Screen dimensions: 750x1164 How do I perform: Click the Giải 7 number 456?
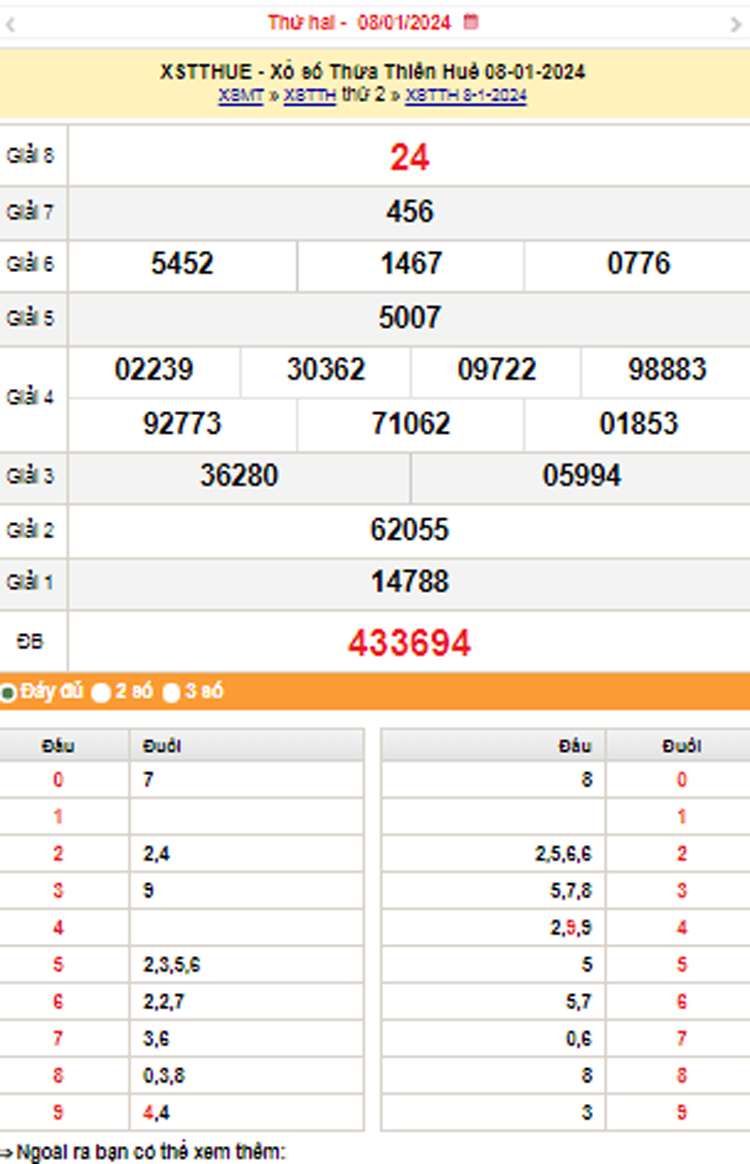(409, 212)
